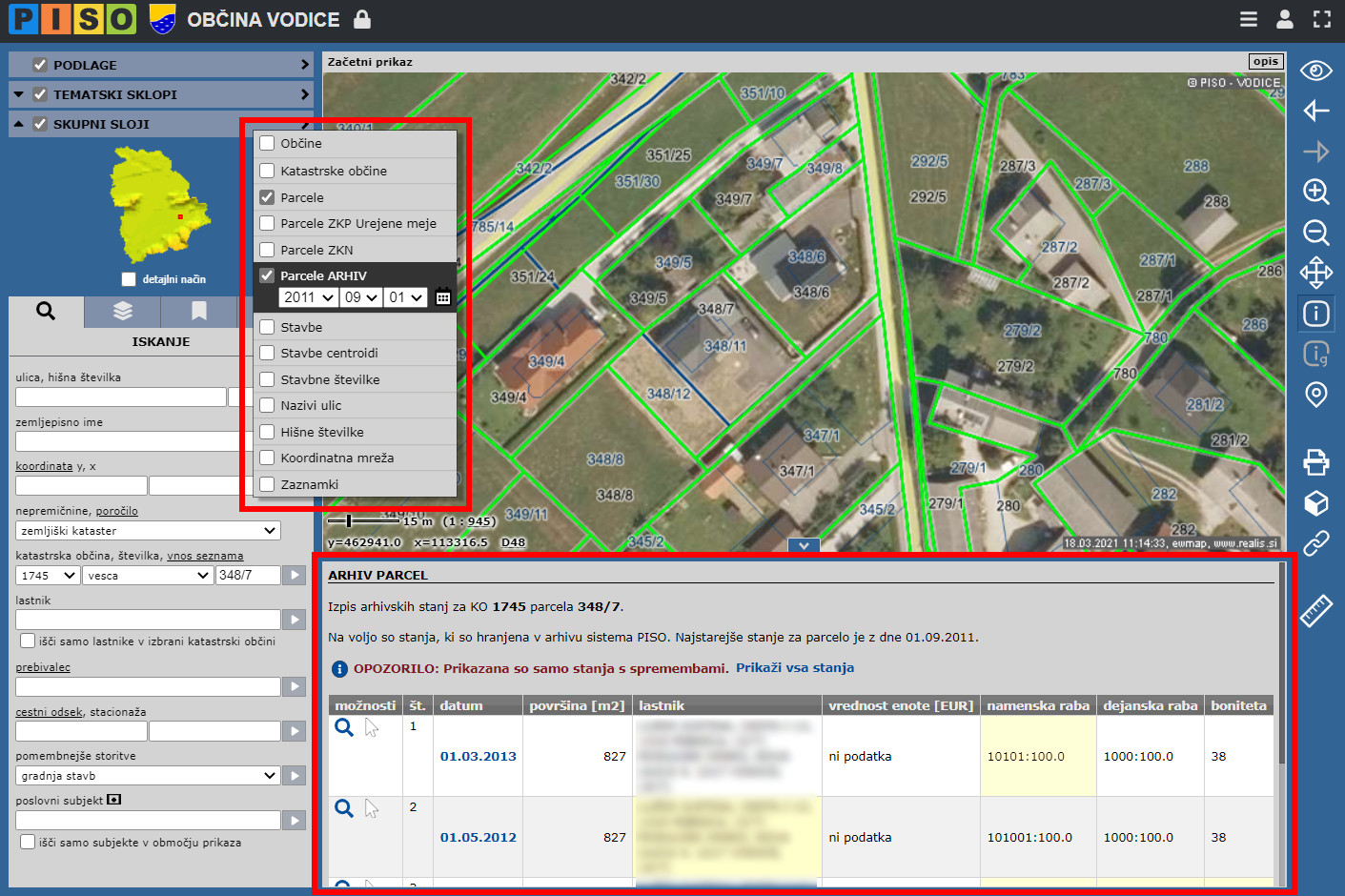Enable the Stavbe layer
This screenshot has width=1345, height=896.
coord(268,327)
